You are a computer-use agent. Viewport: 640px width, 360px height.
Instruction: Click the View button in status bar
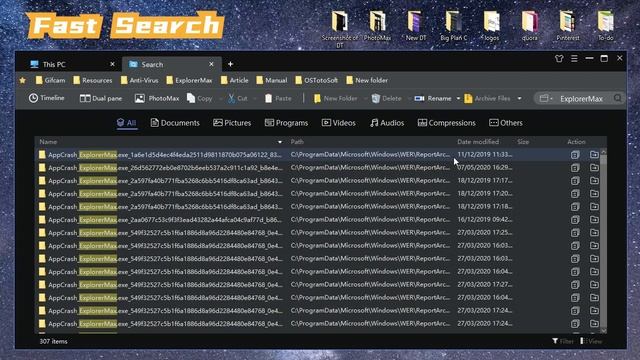[591, 341]
